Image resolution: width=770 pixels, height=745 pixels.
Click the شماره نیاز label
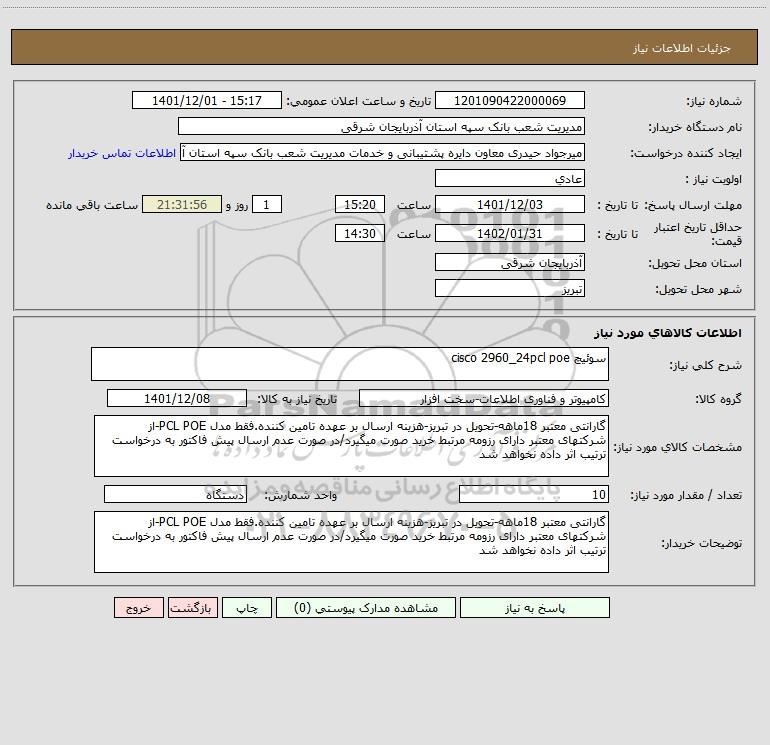coord(714,101)
